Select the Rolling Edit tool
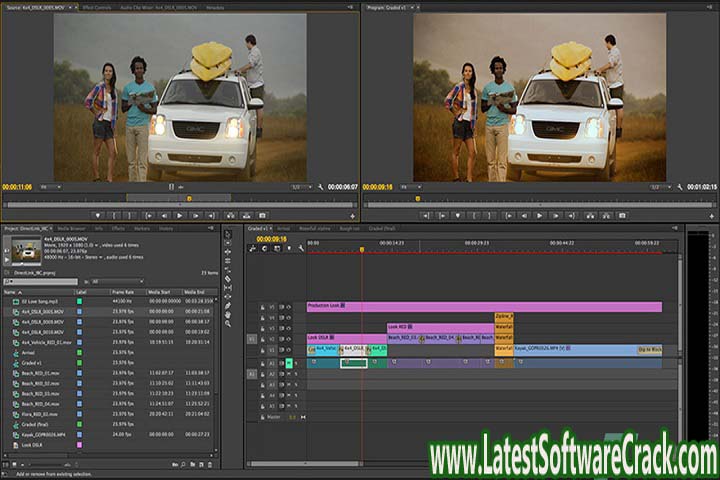Image resolution: width=720 pixels, height=480 pixels. pos(228,261)
